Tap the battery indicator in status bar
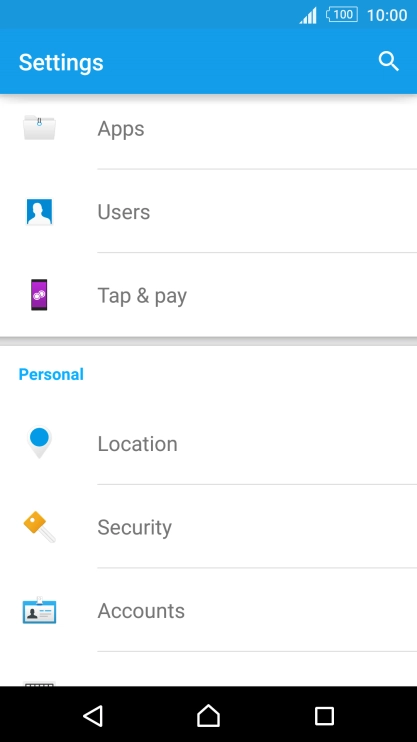 pyautogui.click(x=342, y=15)
